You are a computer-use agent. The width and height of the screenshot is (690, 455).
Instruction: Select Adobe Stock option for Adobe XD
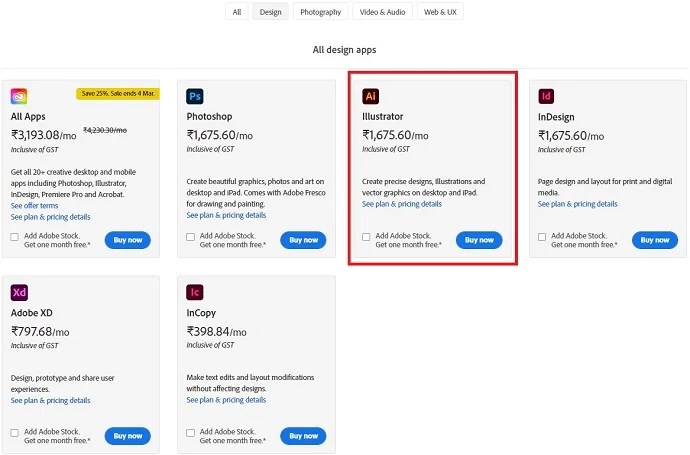coord(15,433)
